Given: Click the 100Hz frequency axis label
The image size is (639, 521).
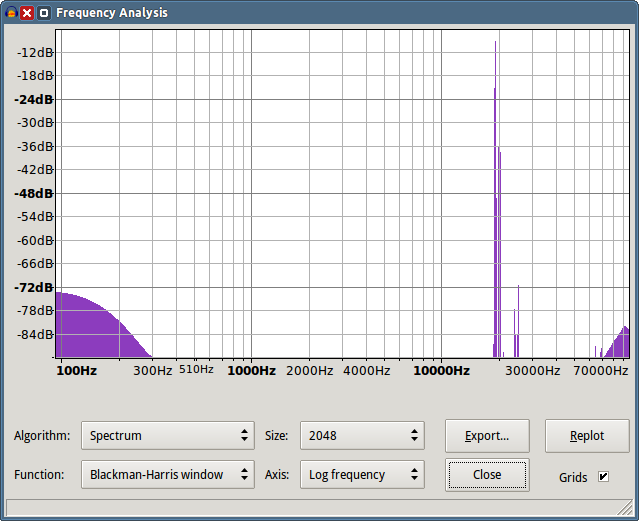Looking at the screenshot, I should (77, 371).
